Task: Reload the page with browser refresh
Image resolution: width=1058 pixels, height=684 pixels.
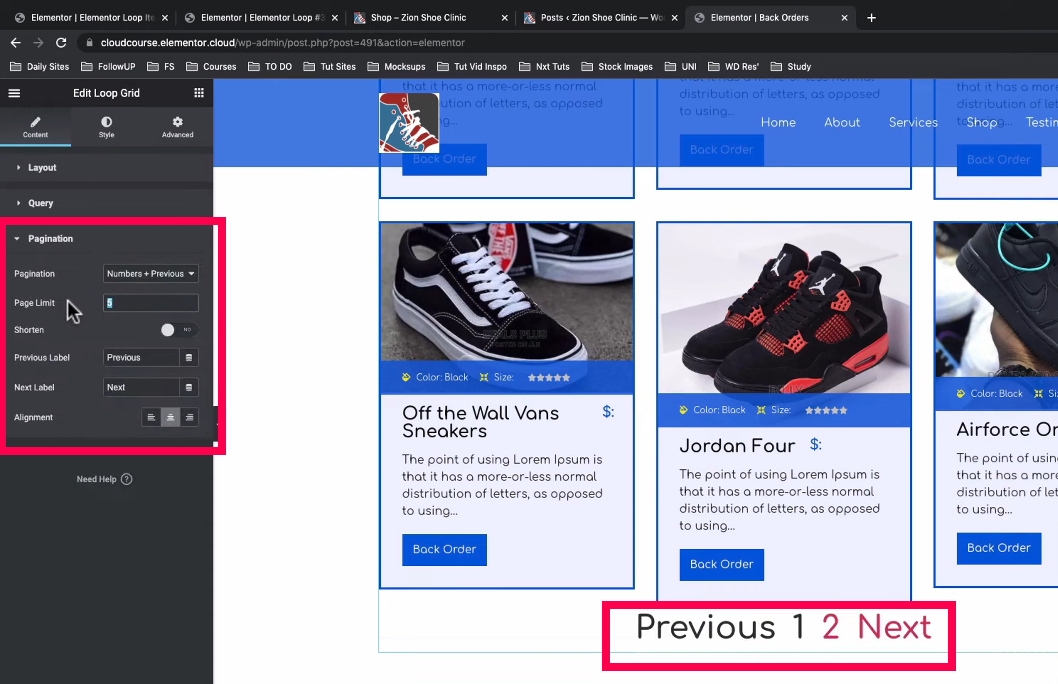Action: point(61,43)
